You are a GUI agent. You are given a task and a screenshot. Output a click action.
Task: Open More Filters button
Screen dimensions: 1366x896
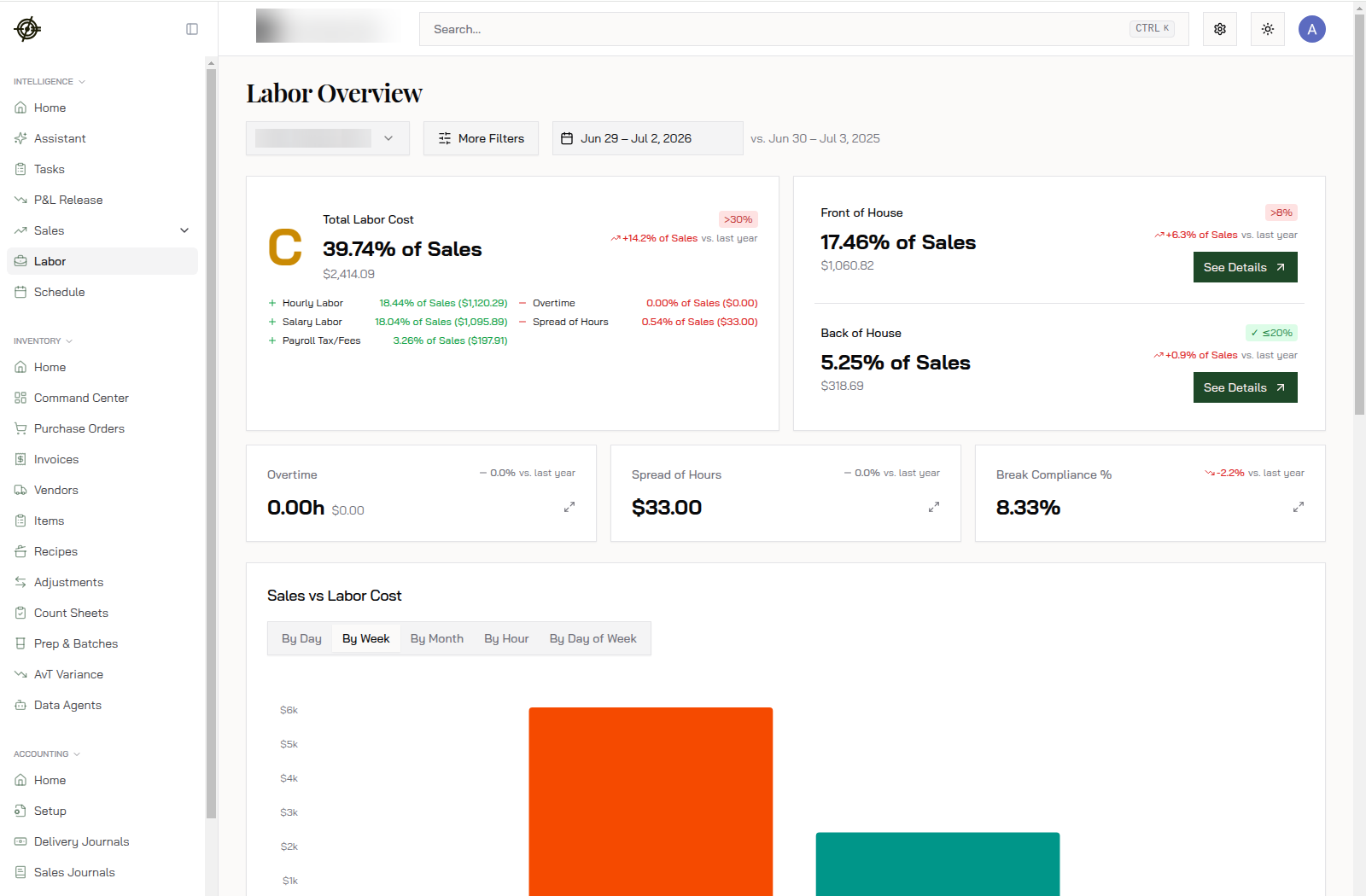click(481, 138)
